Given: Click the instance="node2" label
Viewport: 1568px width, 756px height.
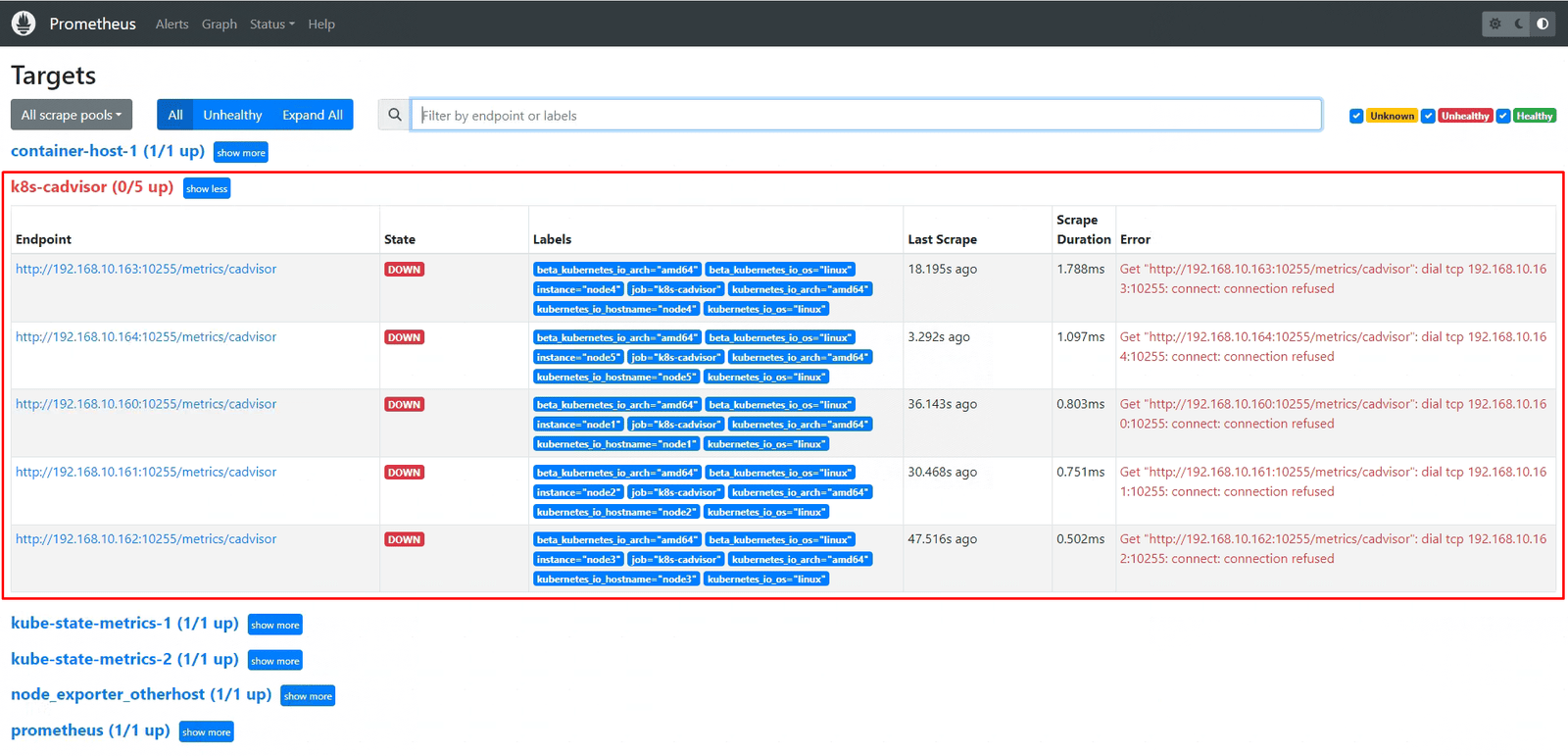Looking at the screenshot, I should click(578, 492).
